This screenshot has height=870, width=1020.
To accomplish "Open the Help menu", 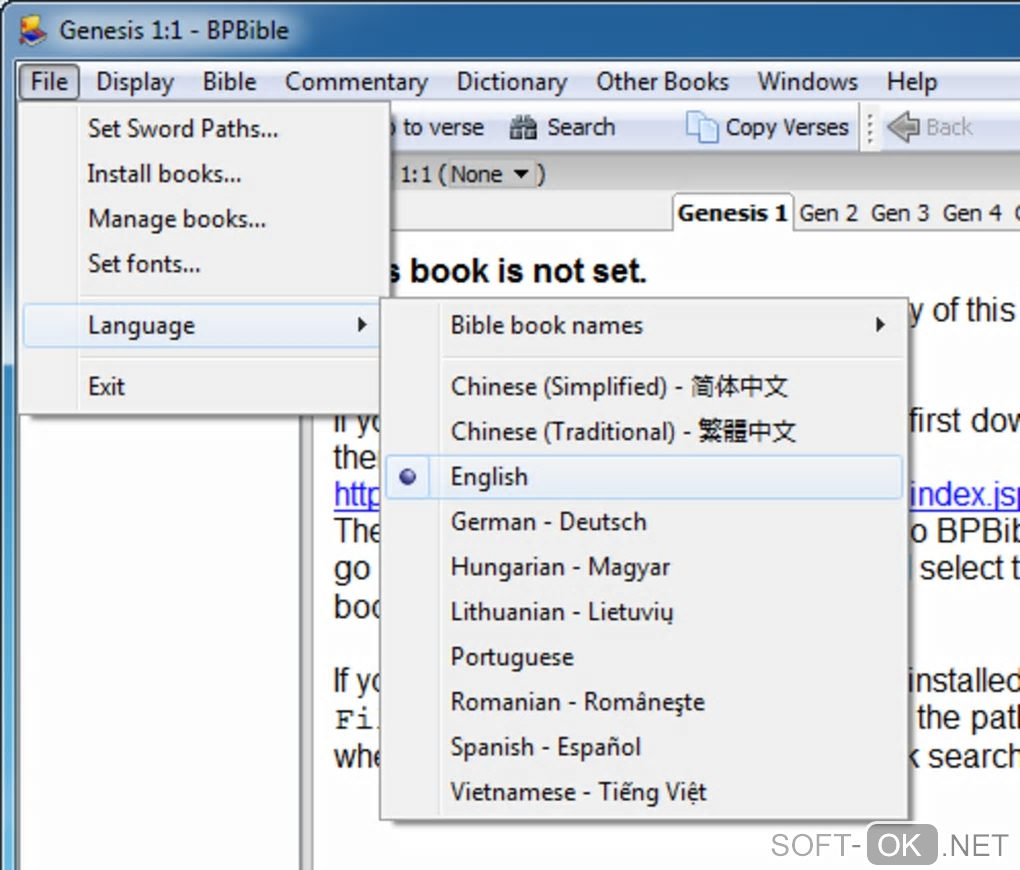I will point(912,82).
